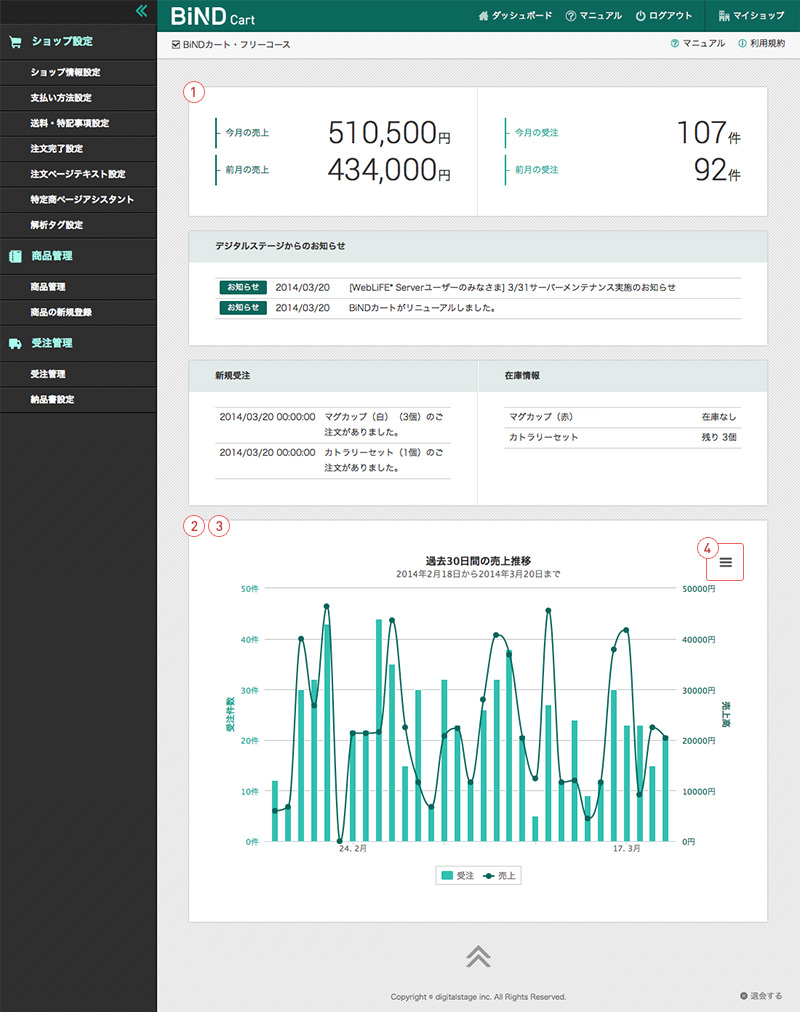Expand the 商品管理 section header
Image resolution: width=800 pixels, height=1012 pixels.
point(52,256)
